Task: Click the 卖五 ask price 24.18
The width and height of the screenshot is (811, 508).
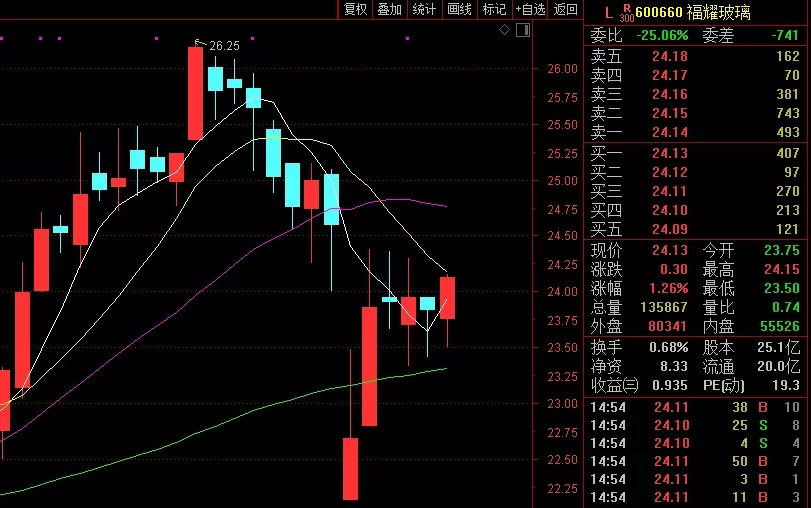Action: 669,56
